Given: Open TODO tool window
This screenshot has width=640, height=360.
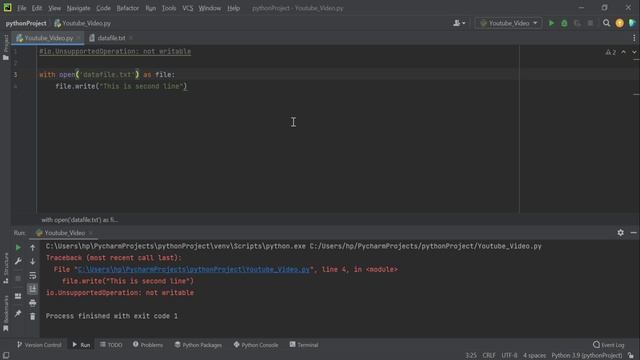Looking at the screenshot, I should point(111,345).
